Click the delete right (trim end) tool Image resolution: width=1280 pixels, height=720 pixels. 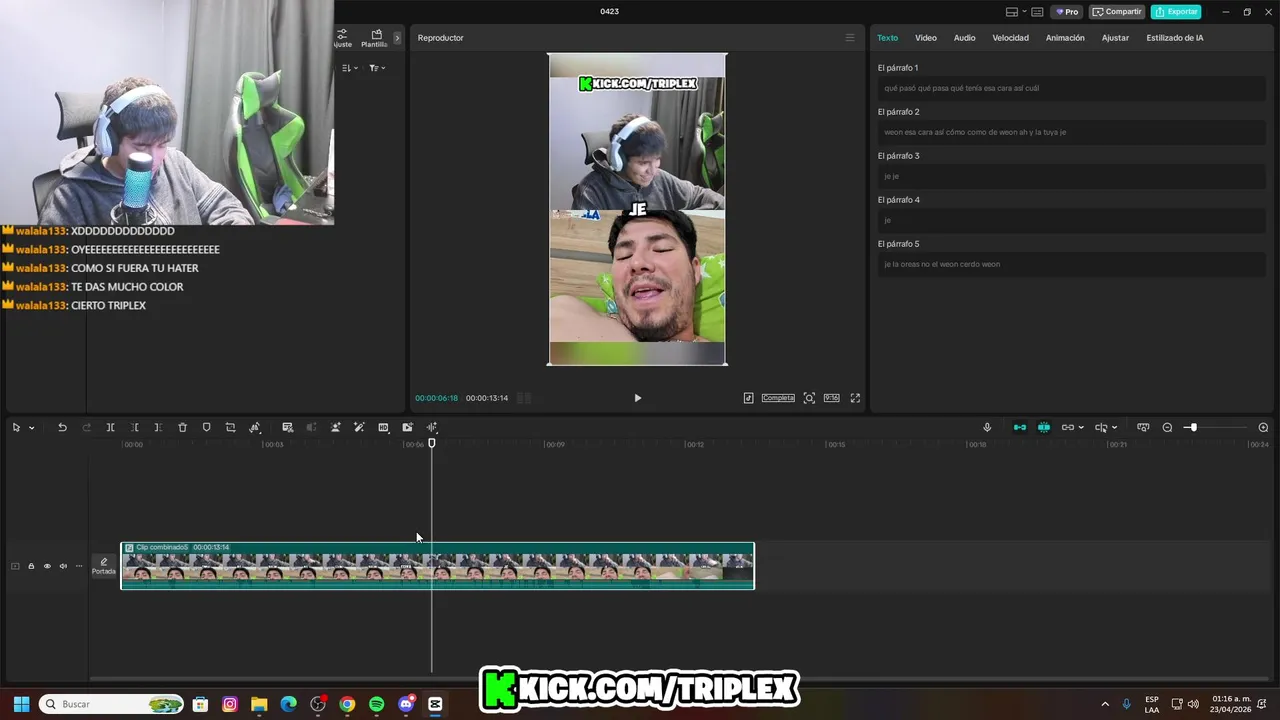(158, 427)
